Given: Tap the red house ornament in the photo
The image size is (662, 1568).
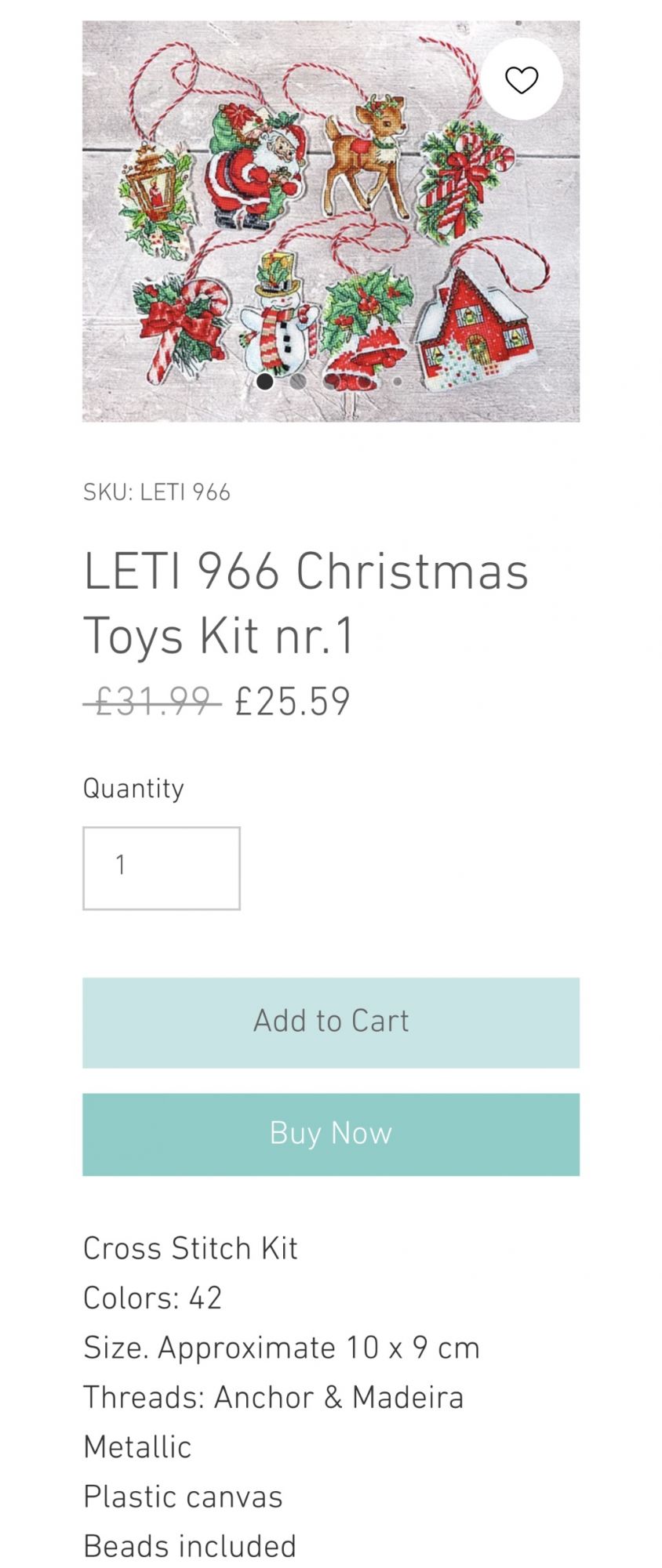Looking at the screenshot, I should point(475,329).
